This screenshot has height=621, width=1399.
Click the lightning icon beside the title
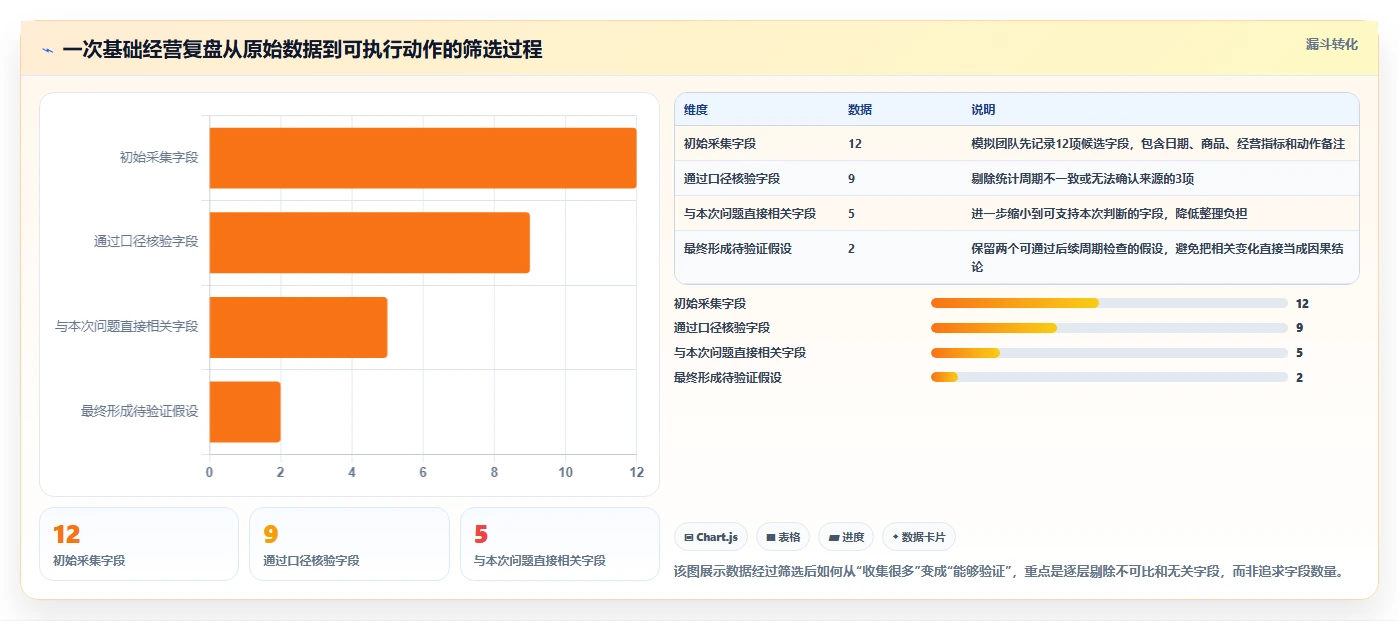(48, 50)
